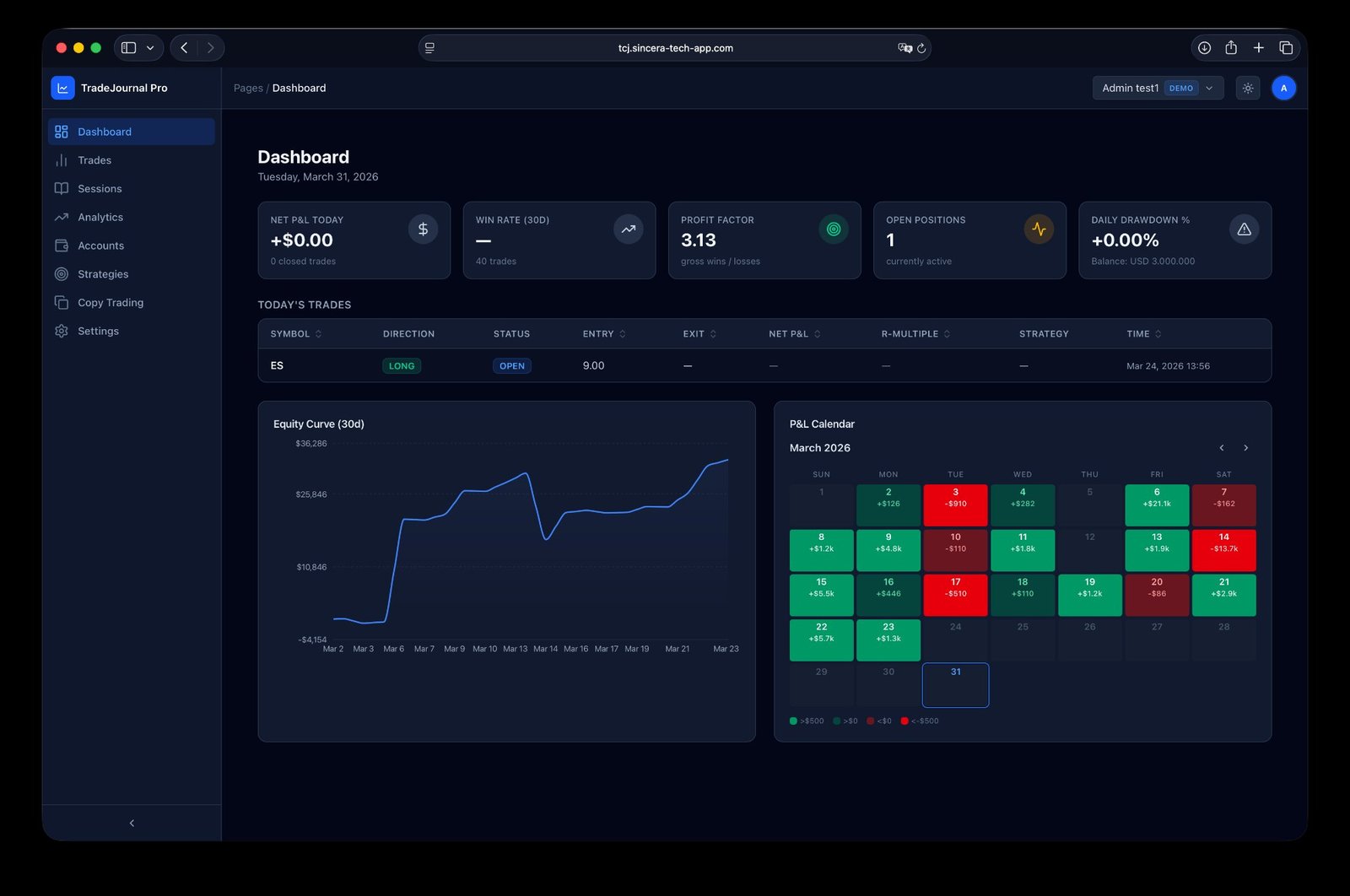Click the Pages breadcrumb link

tap(247, 87)
